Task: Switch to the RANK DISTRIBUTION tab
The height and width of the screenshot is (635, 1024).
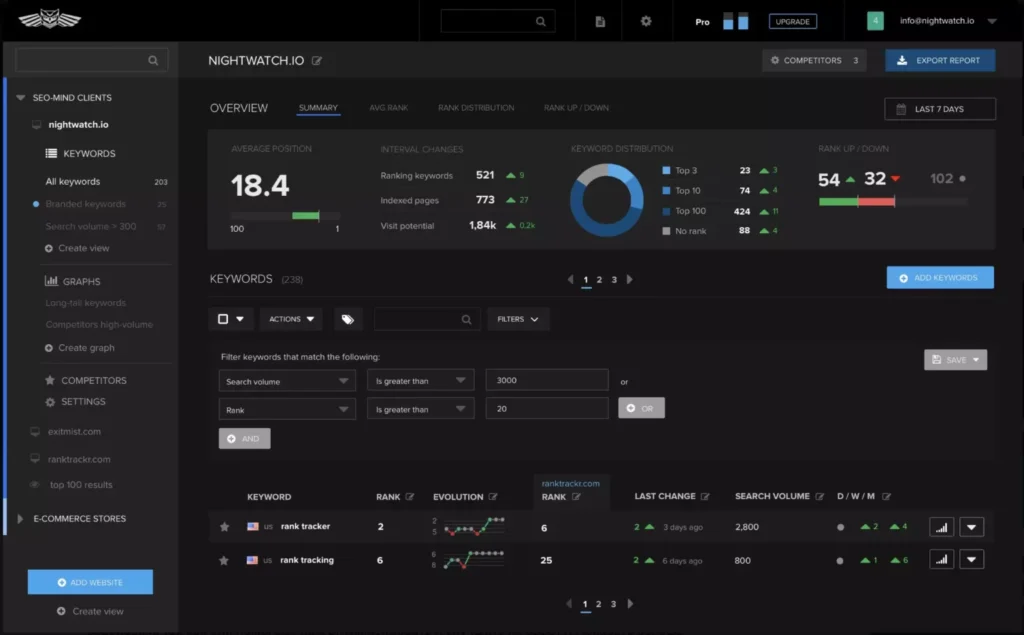Action: point(476,108)
